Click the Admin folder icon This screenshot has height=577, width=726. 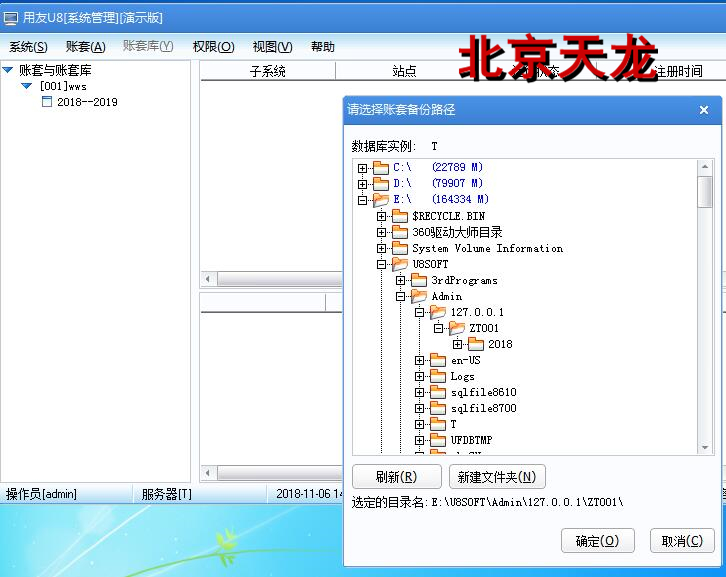point(419,296)
